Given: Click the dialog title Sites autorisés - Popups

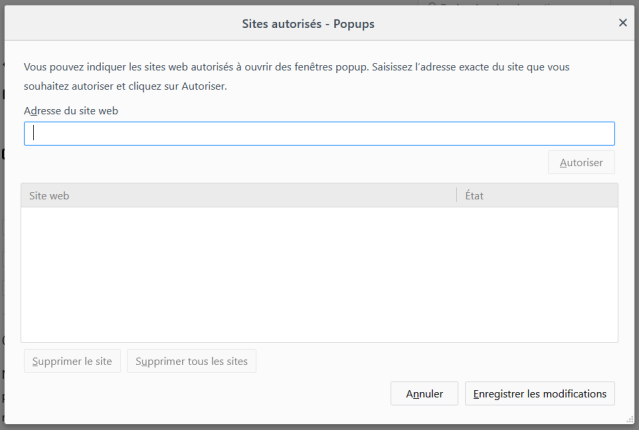Looking at the screenshot, I should pyautogui.click(x=308, y=24).
